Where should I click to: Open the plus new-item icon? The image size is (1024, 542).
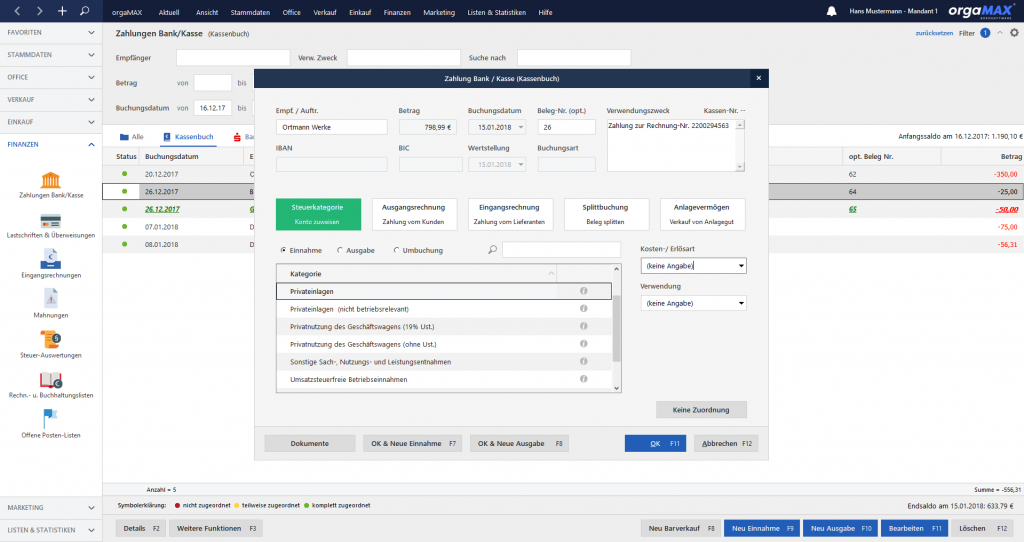click(x=62, y=11)
